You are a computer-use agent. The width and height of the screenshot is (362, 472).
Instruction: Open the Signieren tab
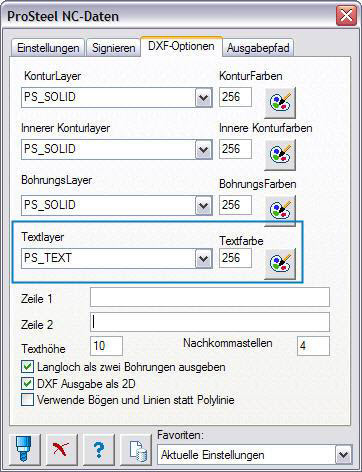(x=113, y=48)
